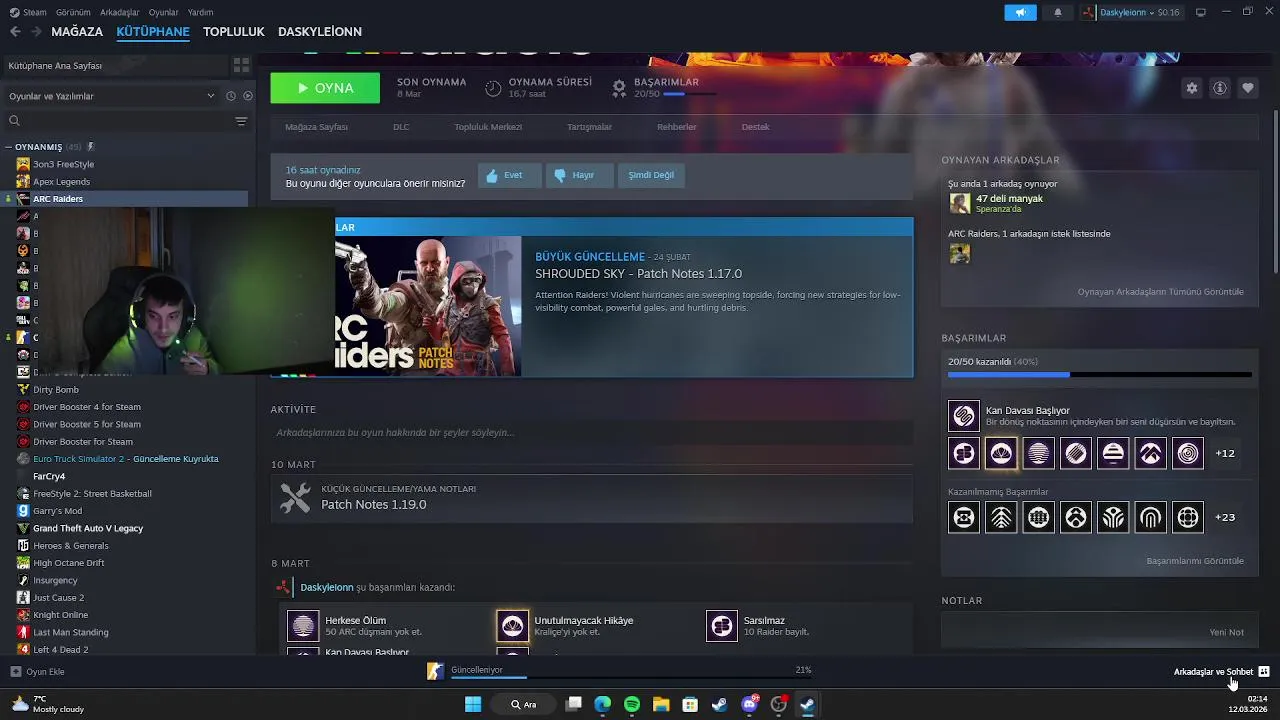
Task: Click the library search field
Action: pos(120,121)
